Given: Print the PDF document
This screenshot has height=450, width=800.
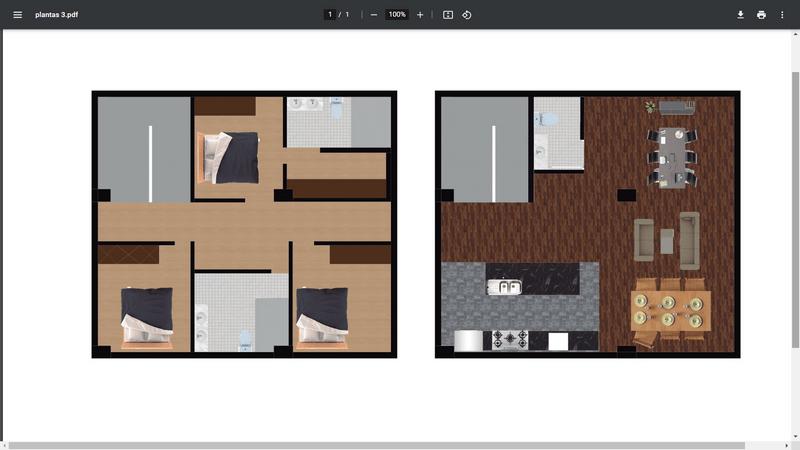Looking at the screenshot, I should [761, 15].
